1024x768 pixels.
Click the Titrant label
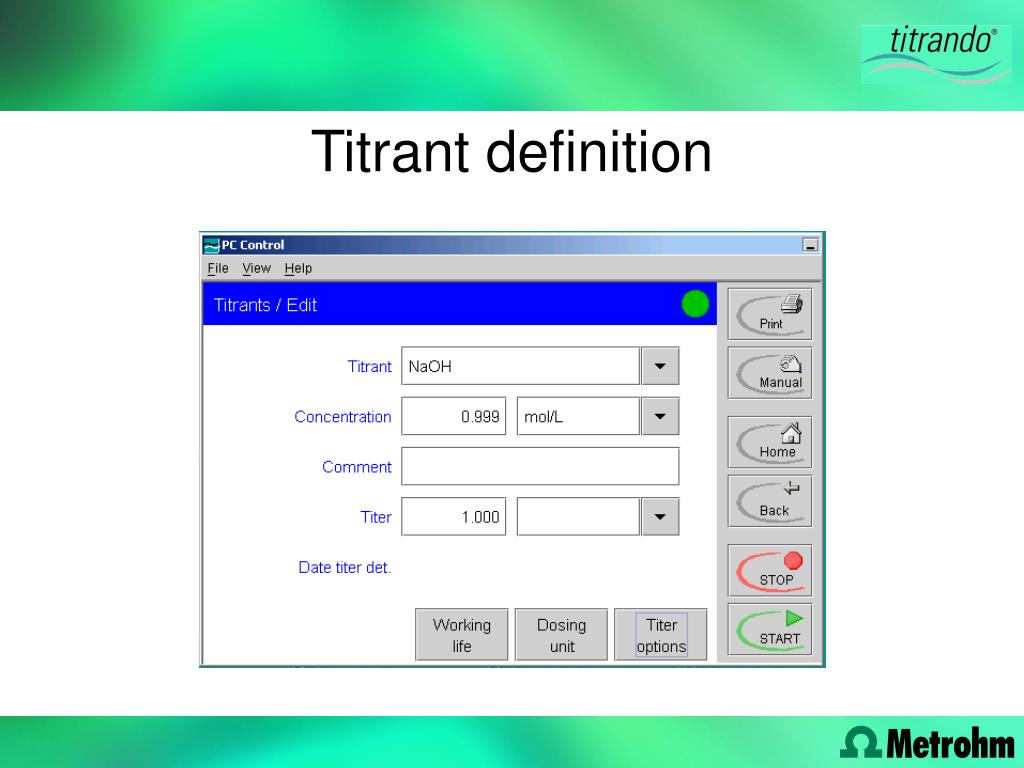[370, 366]
